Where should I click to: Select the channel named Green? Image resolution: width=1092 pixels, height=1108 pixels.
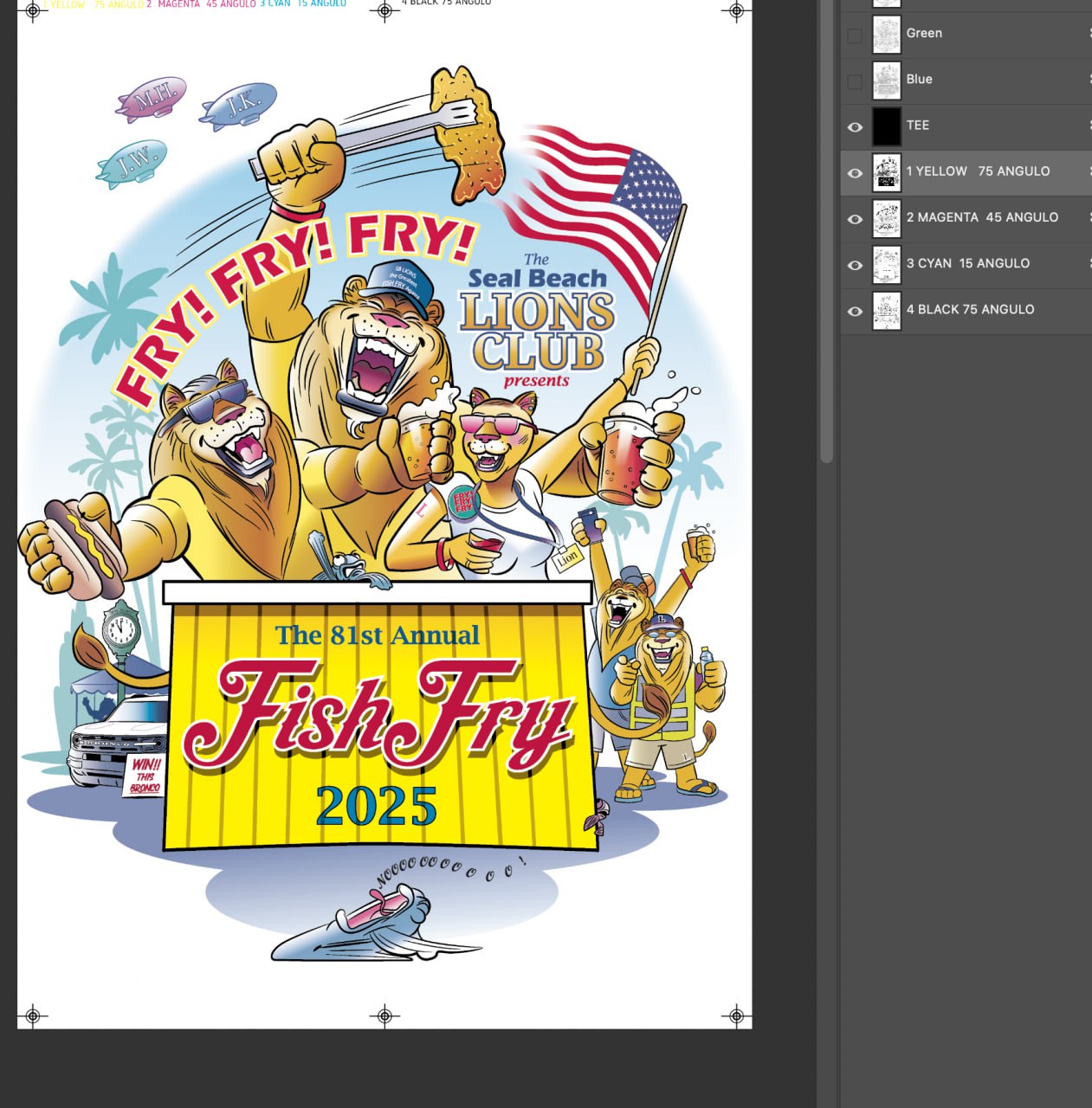[924, 33]
